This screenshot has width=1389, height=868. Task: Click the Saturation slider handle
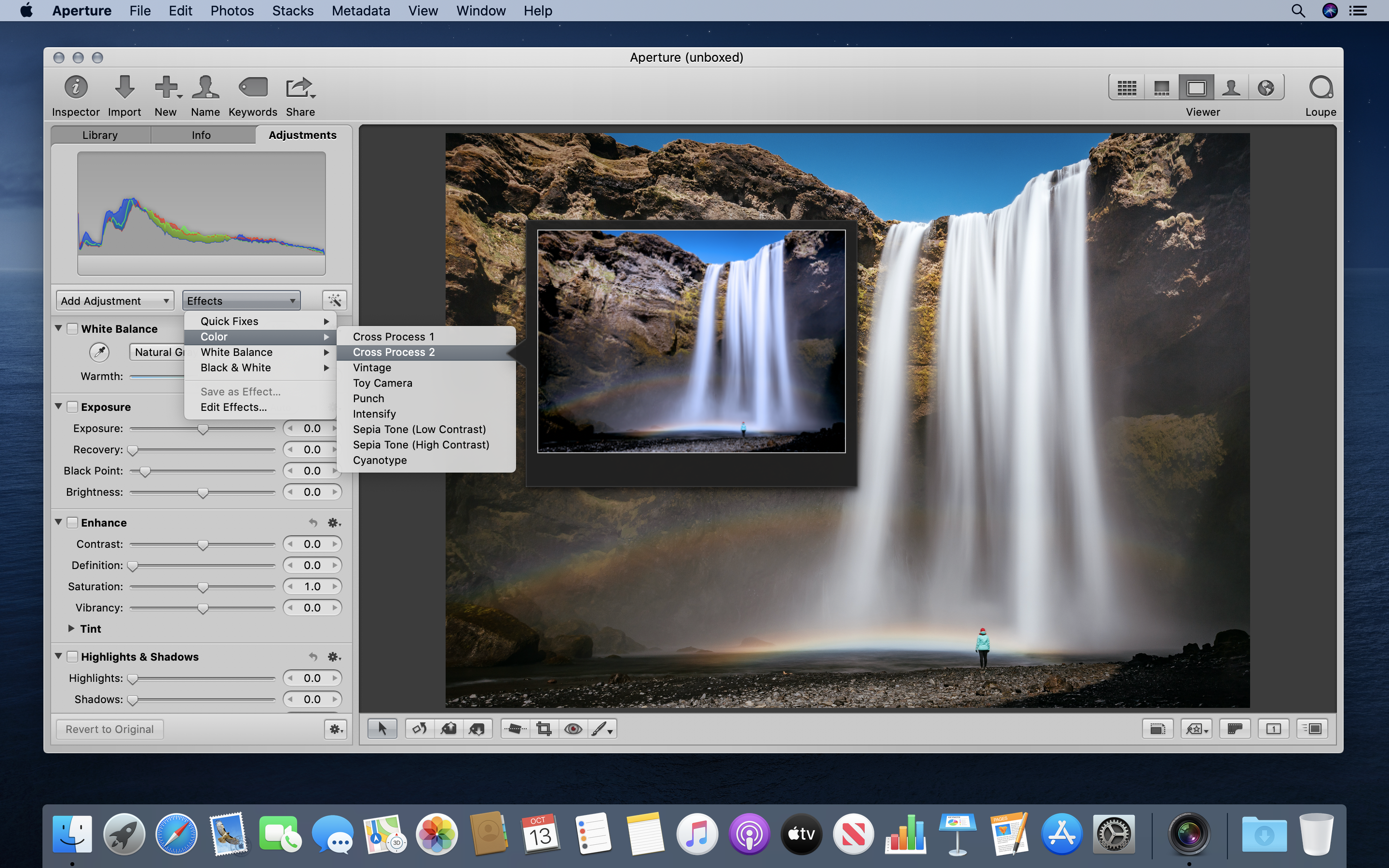(203, 587)
